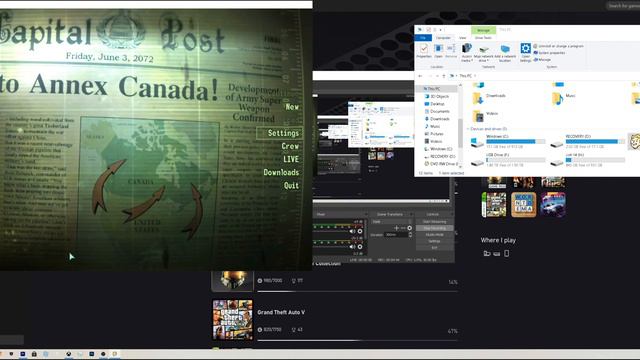Select Videos in the navigation tree
Image resolution: width=640 pixels, height=360 pixels.
click(433, 141)
